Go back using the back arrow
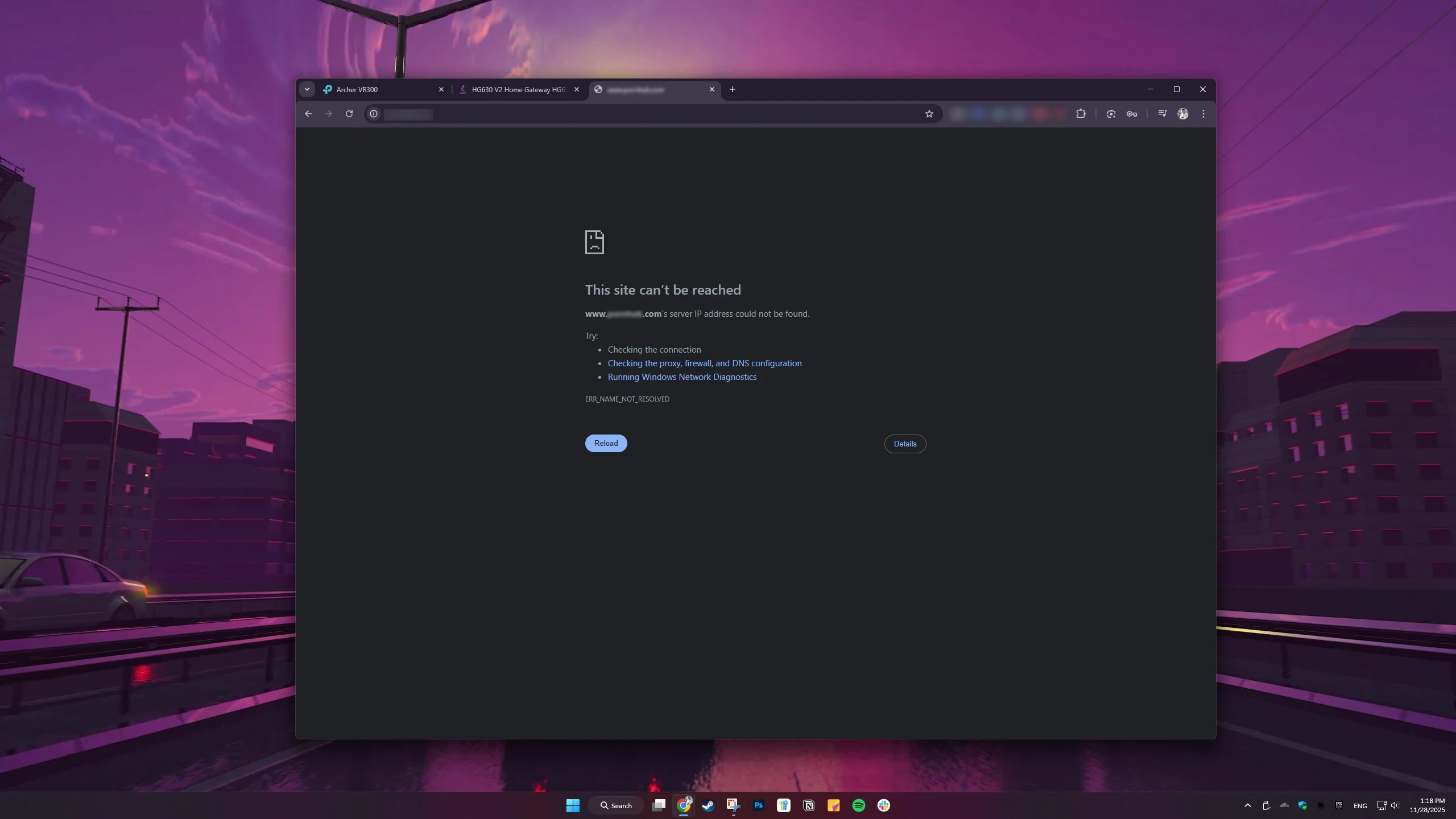Viewport: 1456px width, 819px height. point(308,114)
